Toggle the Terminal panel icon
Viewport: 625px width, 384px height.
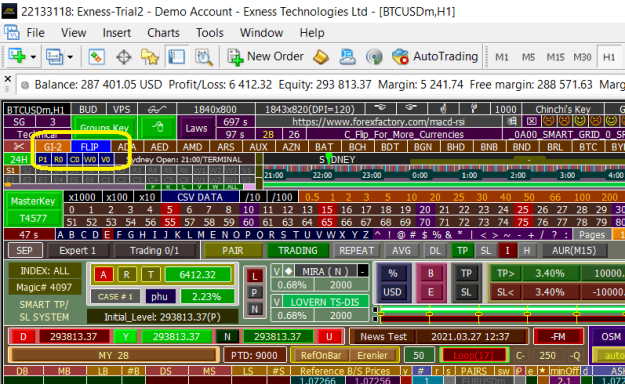177,57
